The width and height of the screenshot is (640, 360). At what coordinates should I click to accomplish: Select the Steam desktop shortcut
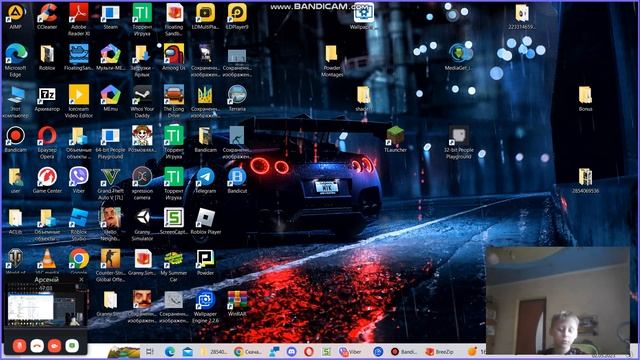pyautogui.click(x=110, y=13)
